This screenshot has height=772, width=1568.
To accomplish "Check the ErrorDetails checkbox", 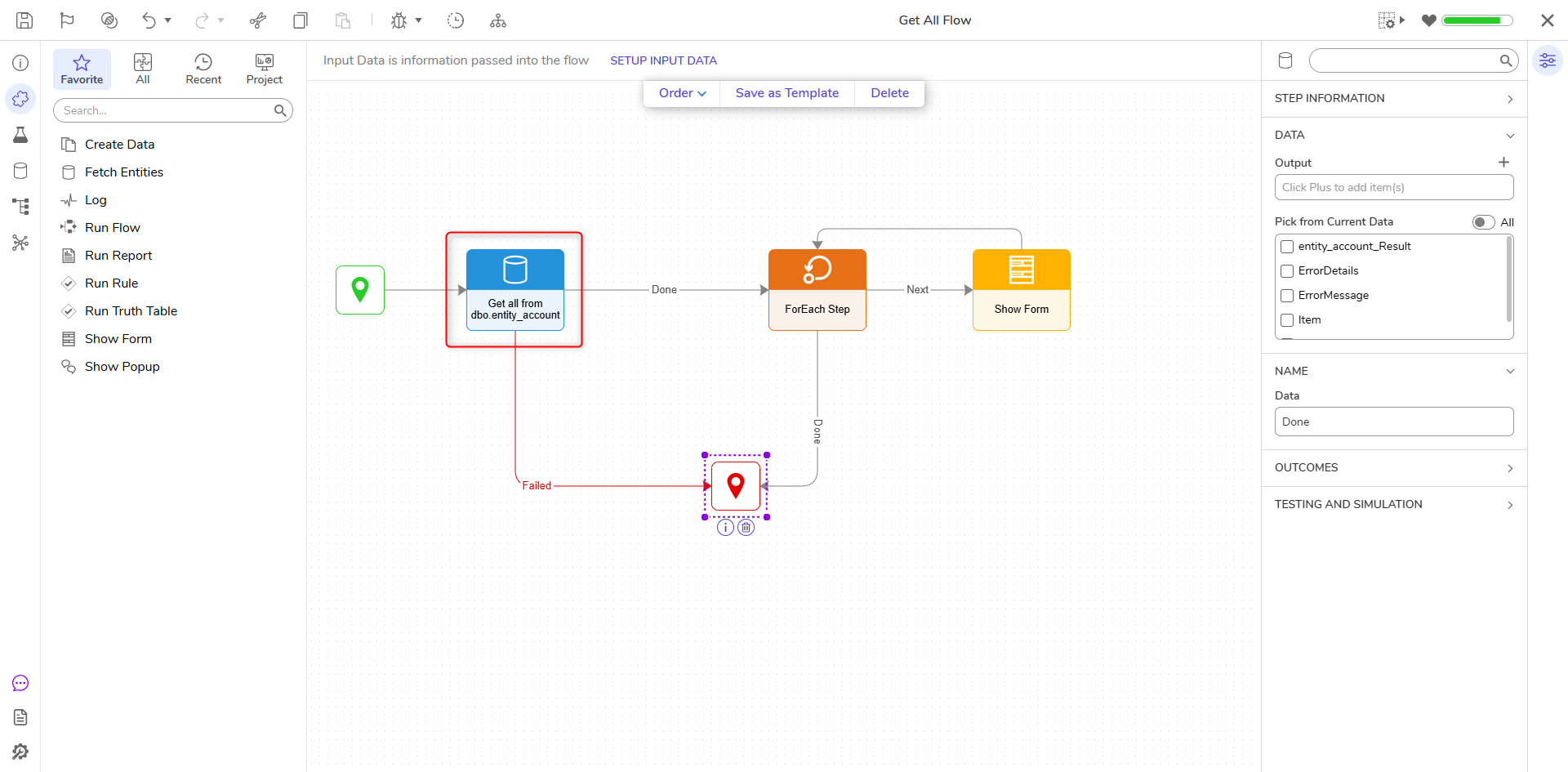I will tap(1287, 271).
